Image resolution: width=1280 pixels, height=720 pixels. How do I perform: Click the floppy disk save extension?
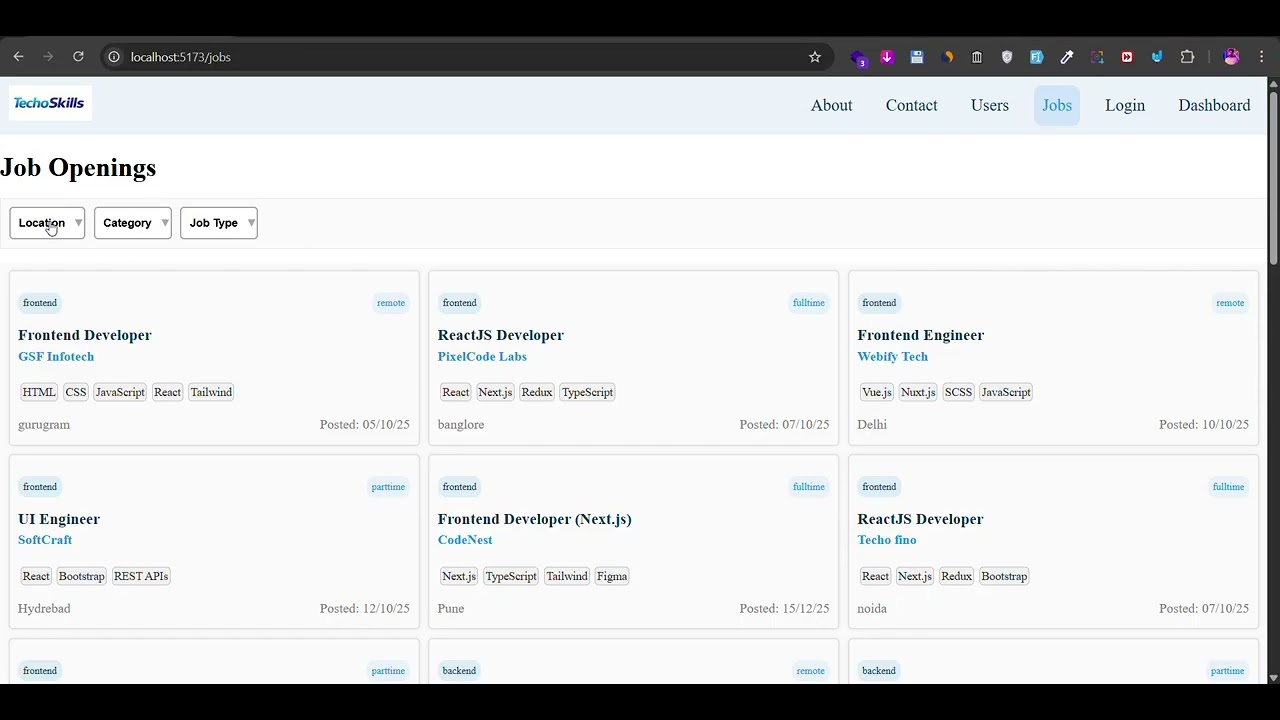[917, 57]
